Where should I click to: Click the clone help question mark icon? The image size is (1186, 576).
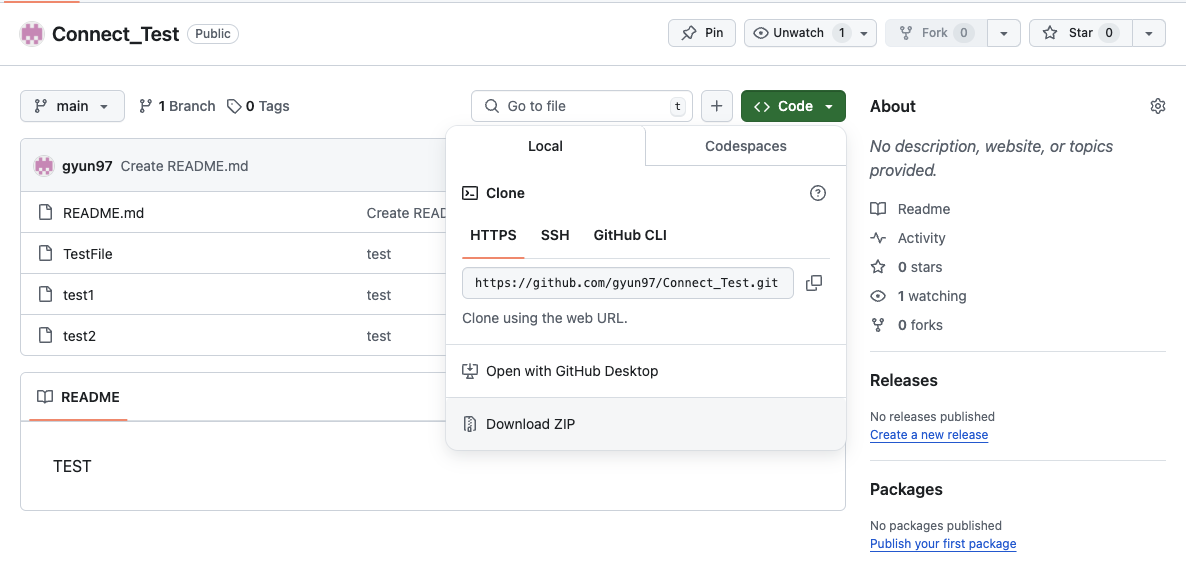click(x=818, y=194)
